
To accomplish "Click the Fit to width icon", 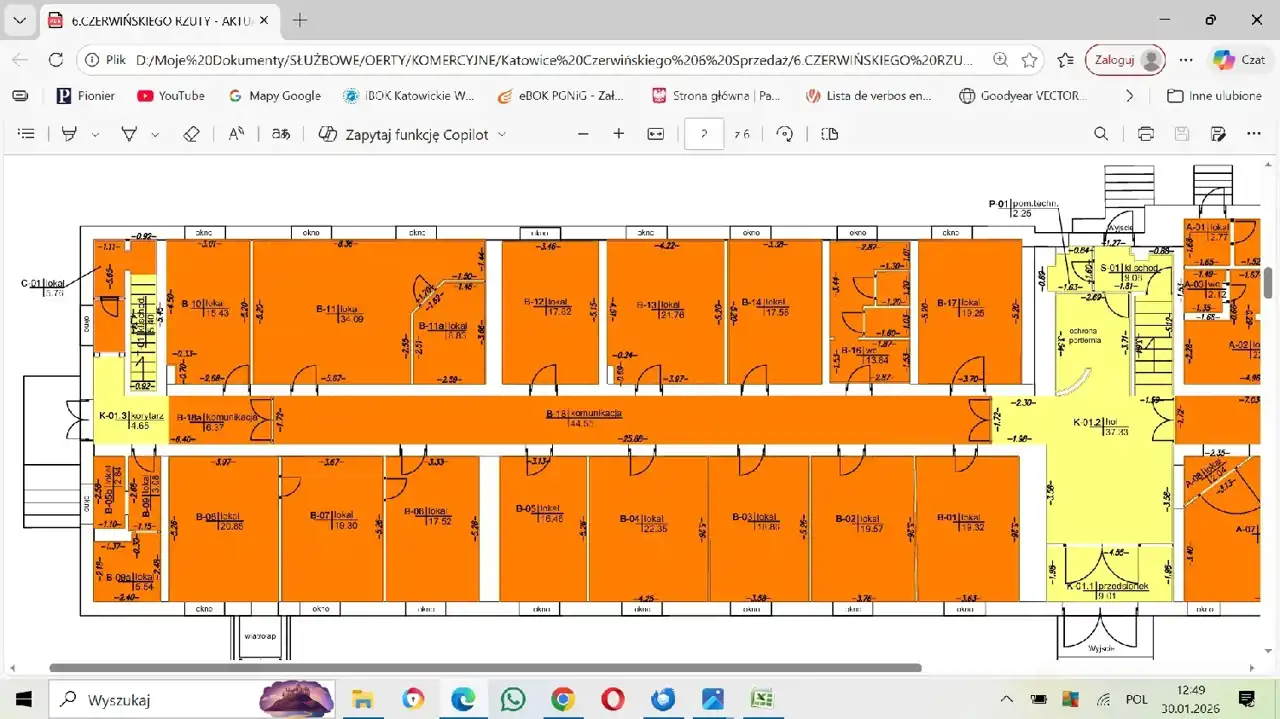I will [656, 134].
